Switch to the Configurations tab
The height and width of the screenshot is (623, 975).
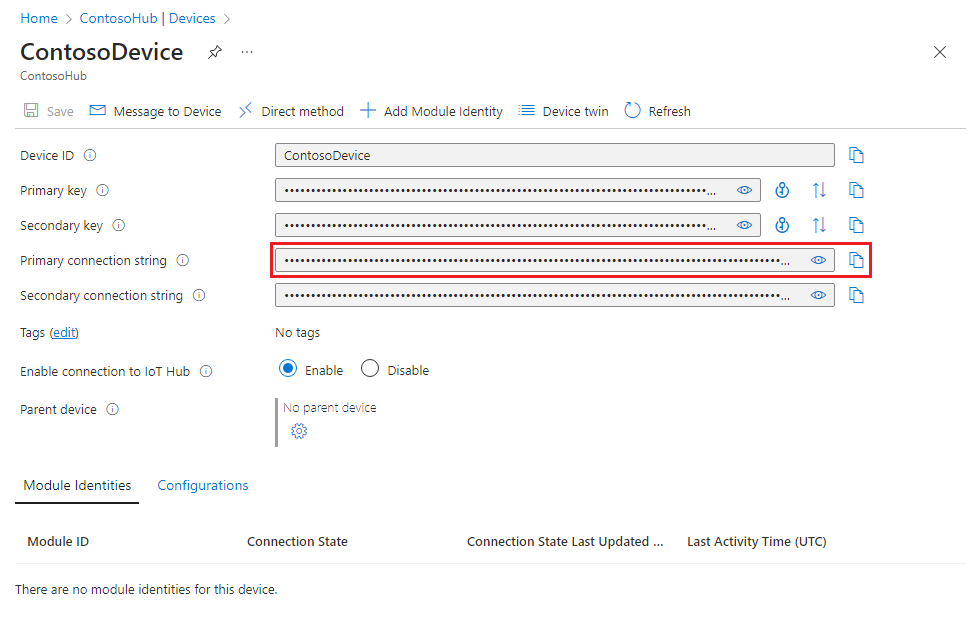(202, 485)
